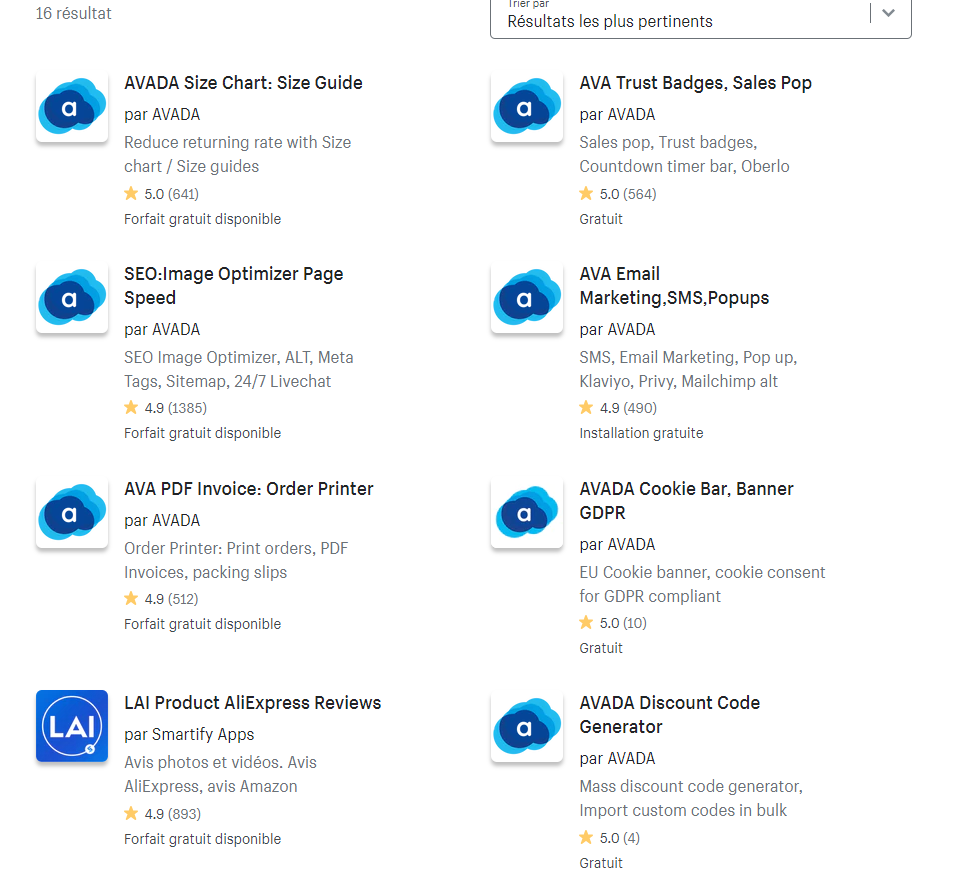Click the AVA PDF Invoice app icon
Image resolution: width=977 pixels, height=894 pixels.
coord(72,513)
